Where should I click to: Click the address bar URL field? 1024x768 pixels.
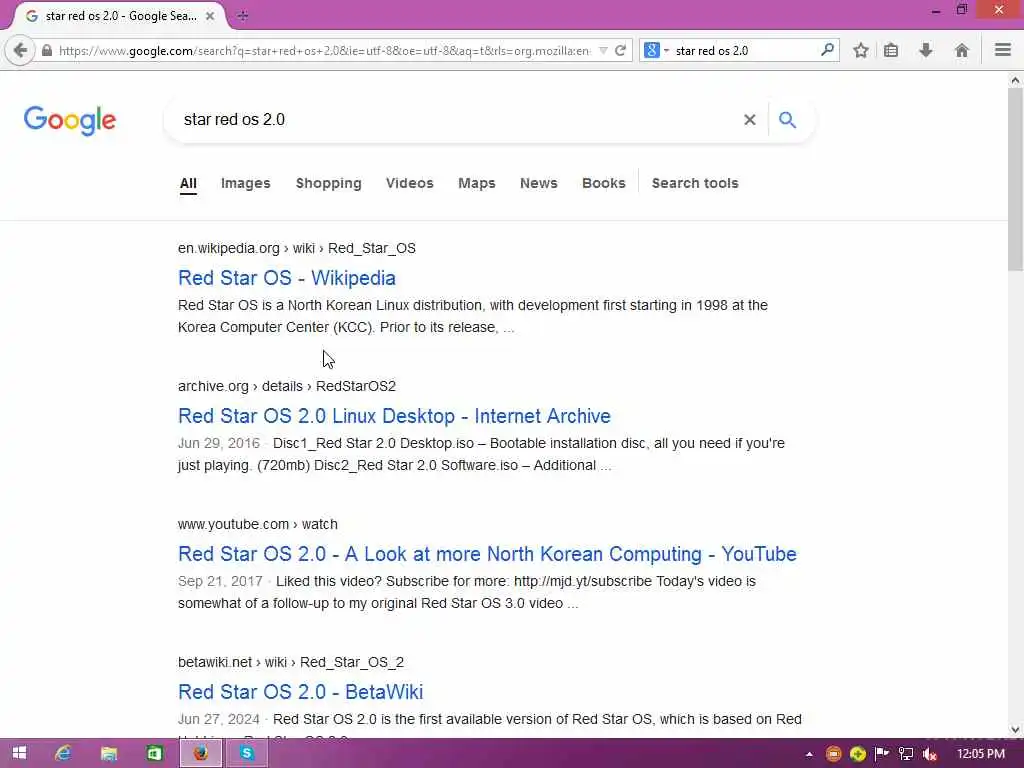tap(323, 50)
